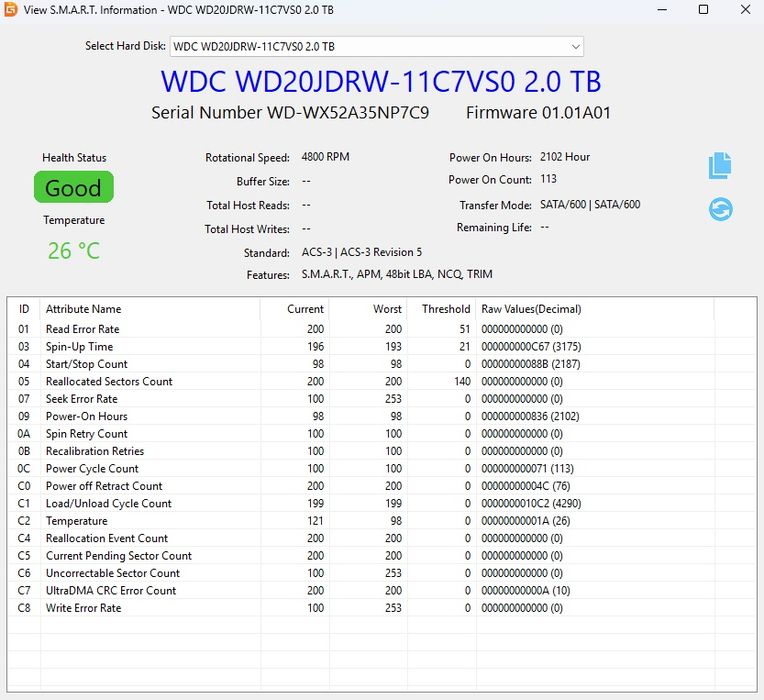Sort by Attribute Name column header

[150, 309]
